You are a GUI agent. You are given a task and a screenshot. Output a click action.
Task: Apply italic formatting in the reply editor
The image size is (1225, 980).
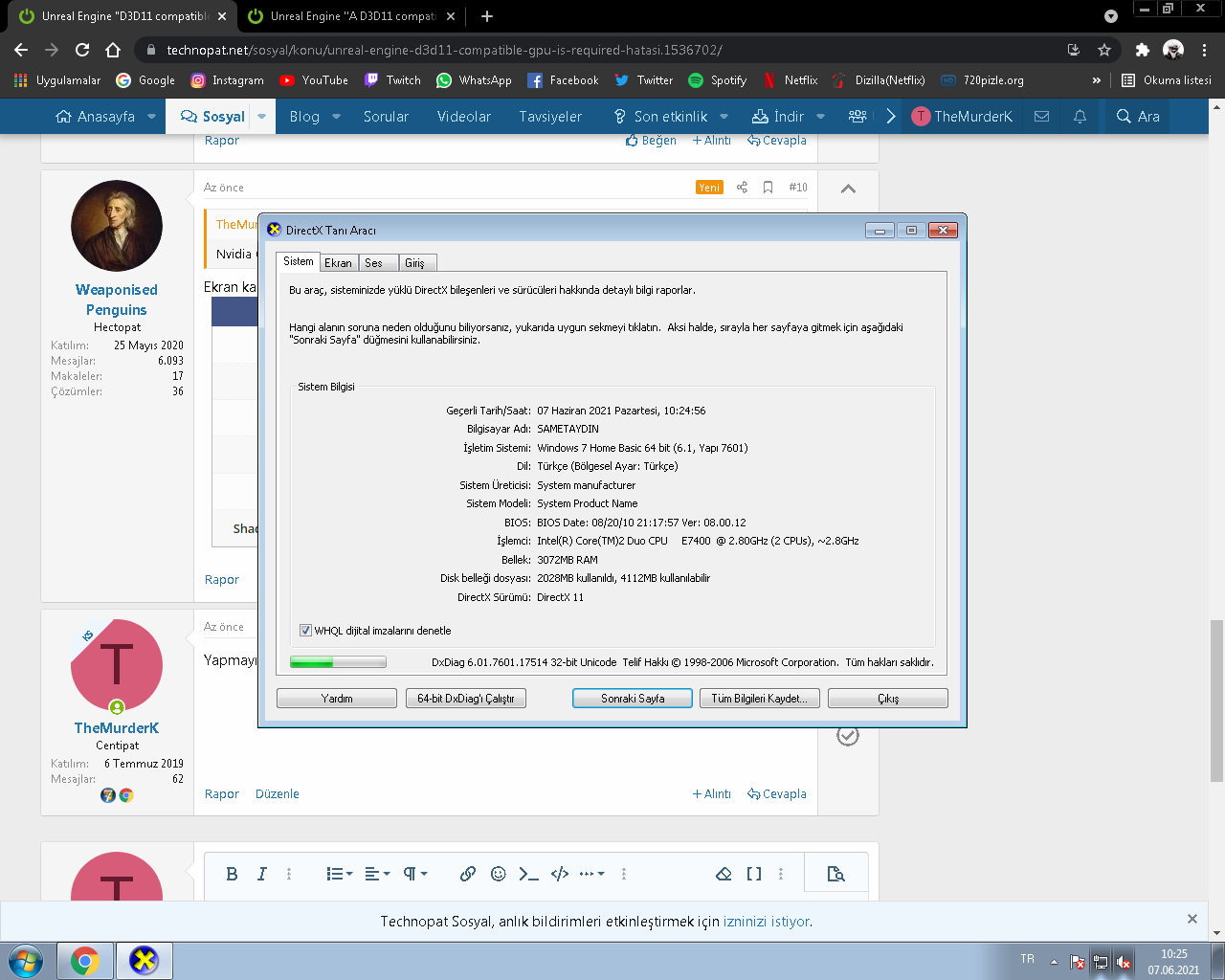coord(261,874)
